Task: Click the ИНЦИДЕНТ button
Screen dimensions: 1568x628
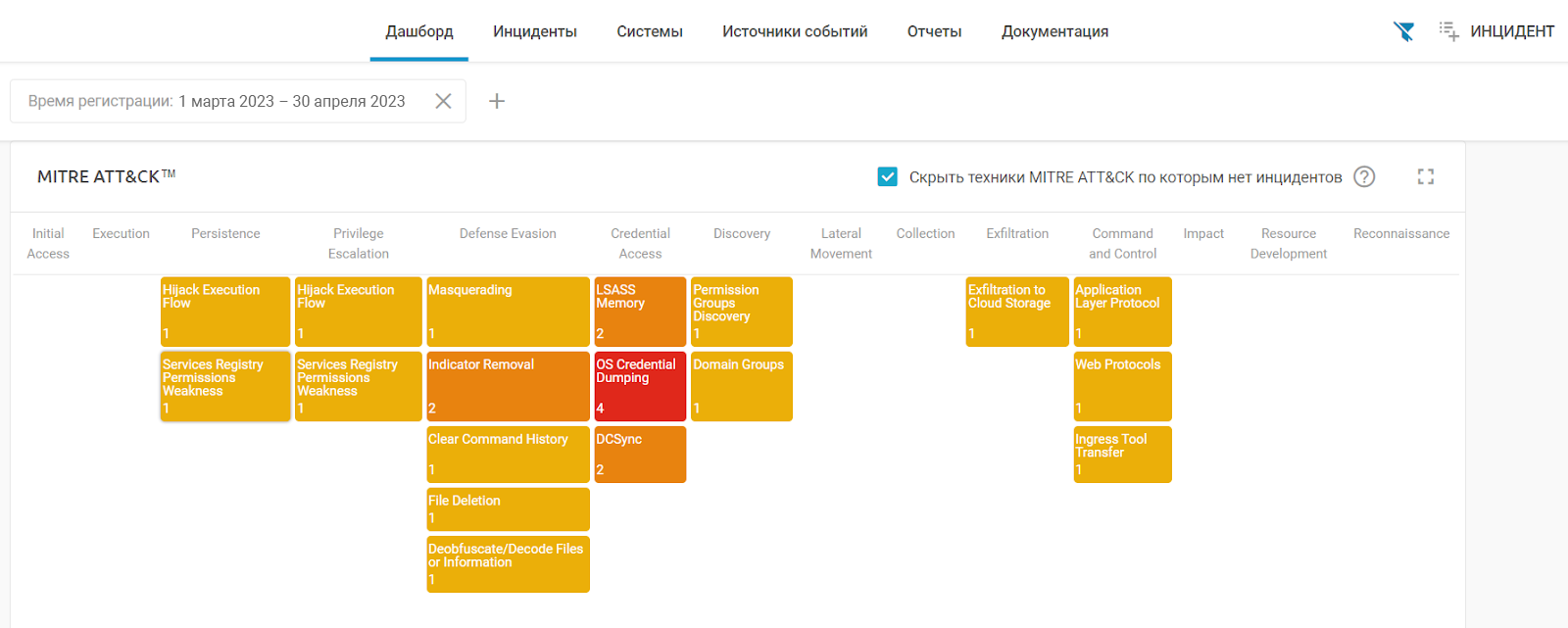Action: point(1511,31)
